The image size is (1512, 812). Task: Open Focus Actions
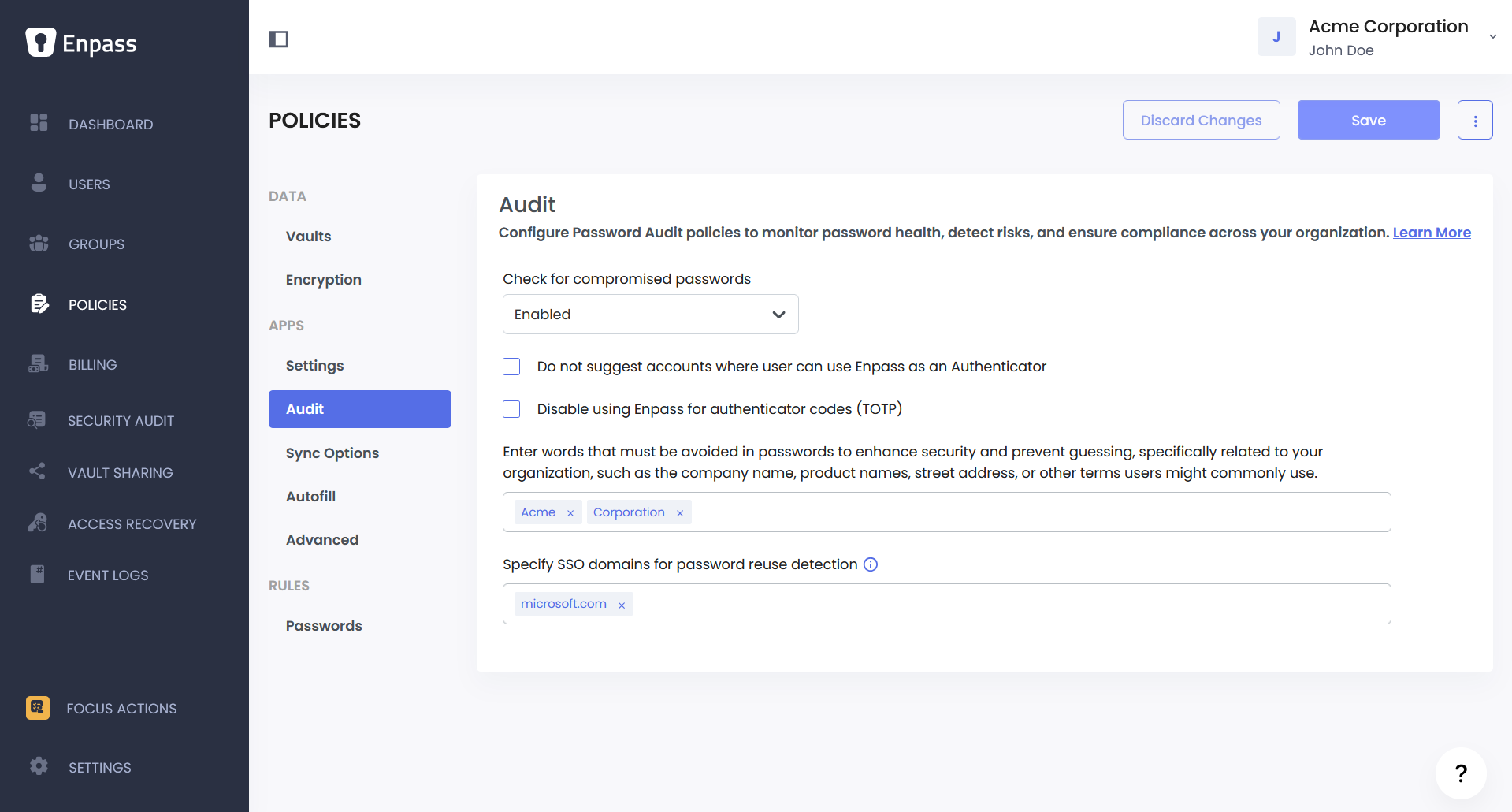tap(121, 709)
